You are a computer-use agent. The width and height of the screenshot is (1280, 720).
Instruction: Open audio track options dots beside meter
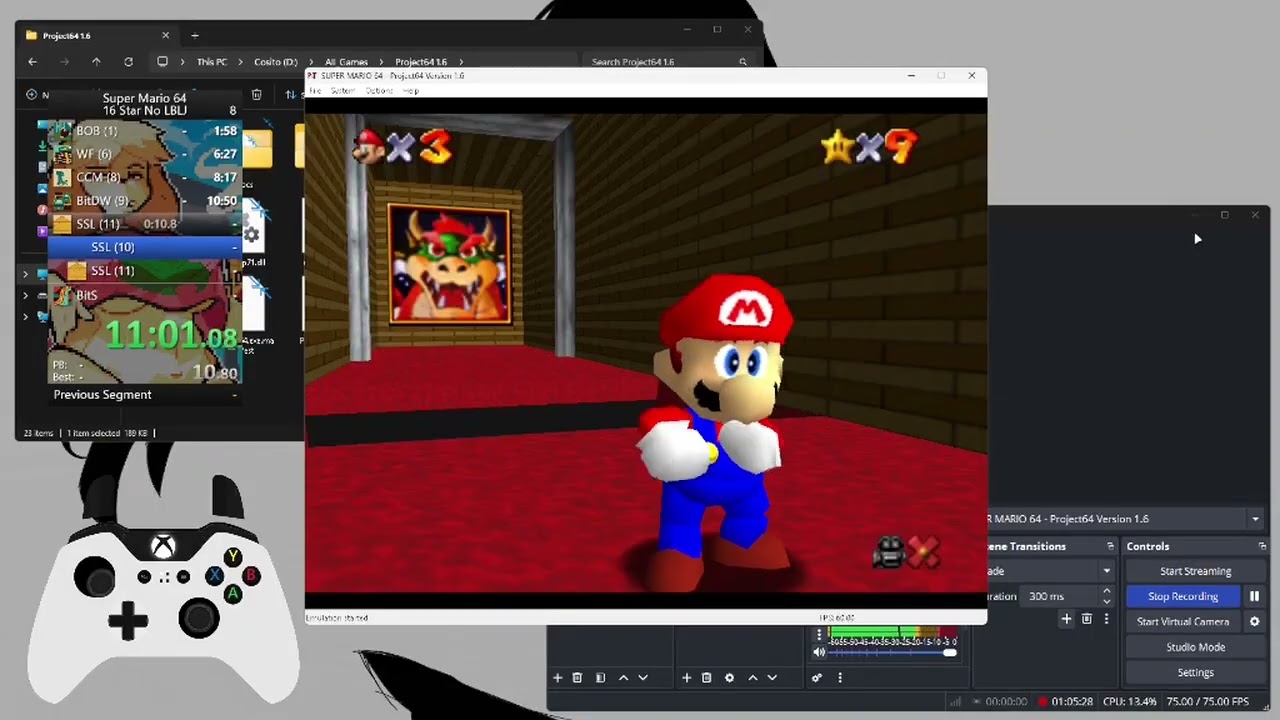(819, 634)
